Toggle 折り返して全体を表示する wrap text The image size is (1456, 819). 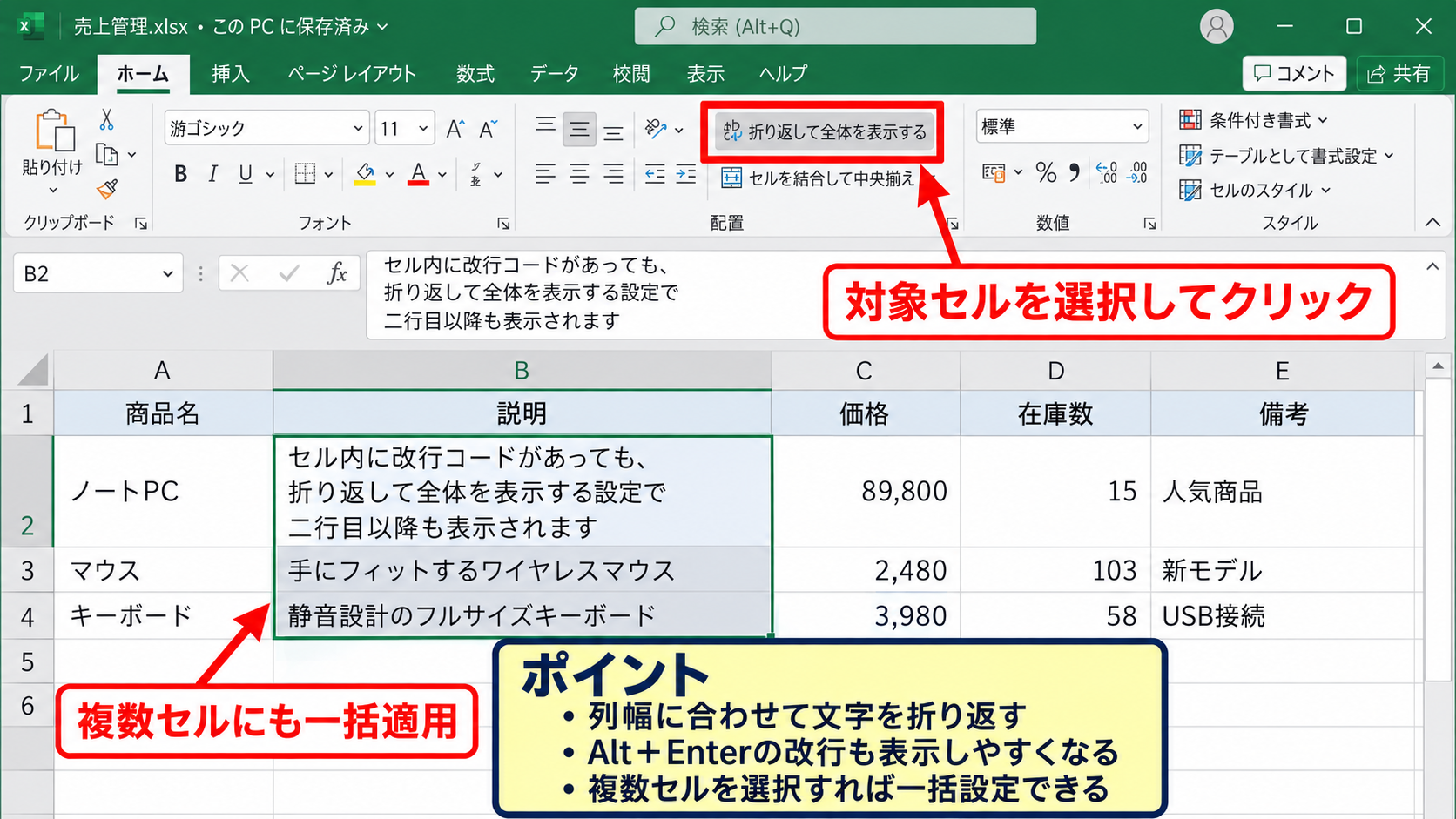(825, 131)
